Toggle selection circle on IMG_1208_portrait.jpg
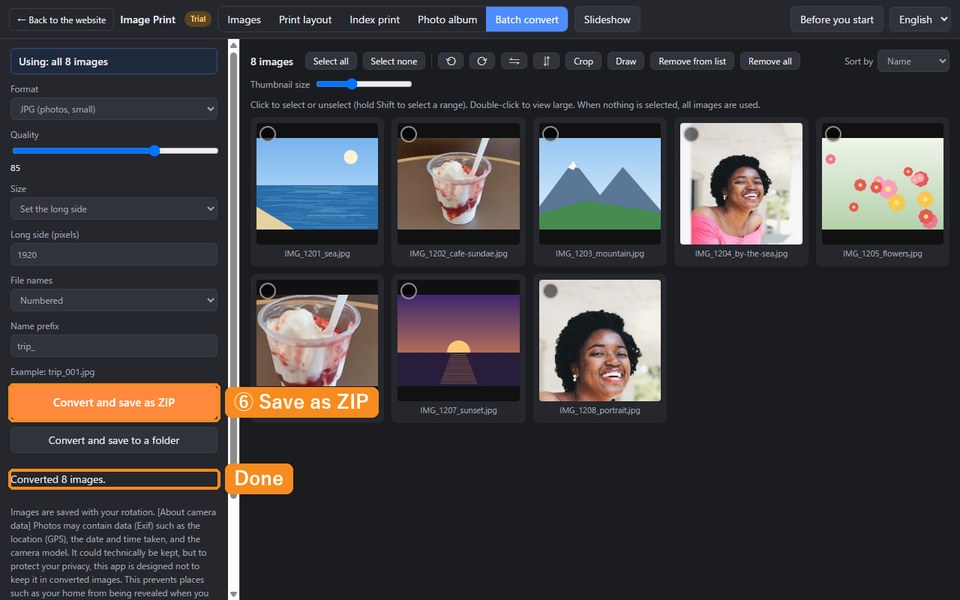This screenshot has width=960, height=600. tap(550, 290)
